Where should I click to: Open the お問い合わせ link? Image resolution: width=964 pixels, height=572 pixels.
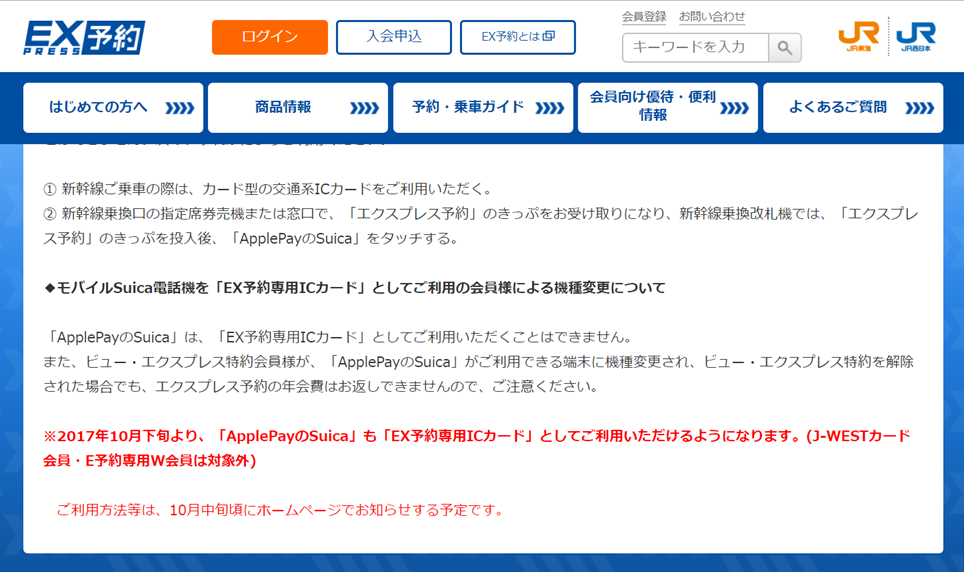point(712,17)
